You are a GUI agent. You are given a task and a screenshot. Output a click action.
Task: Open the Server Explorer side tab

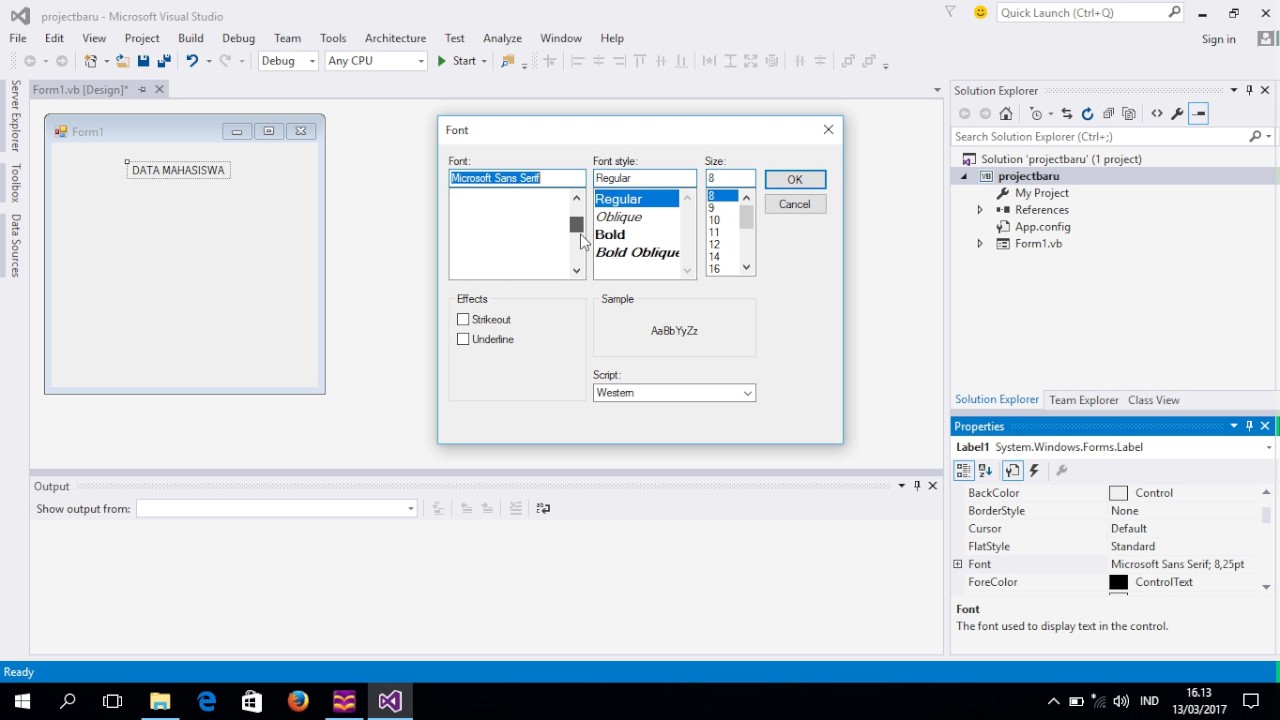tap(15, 116)
